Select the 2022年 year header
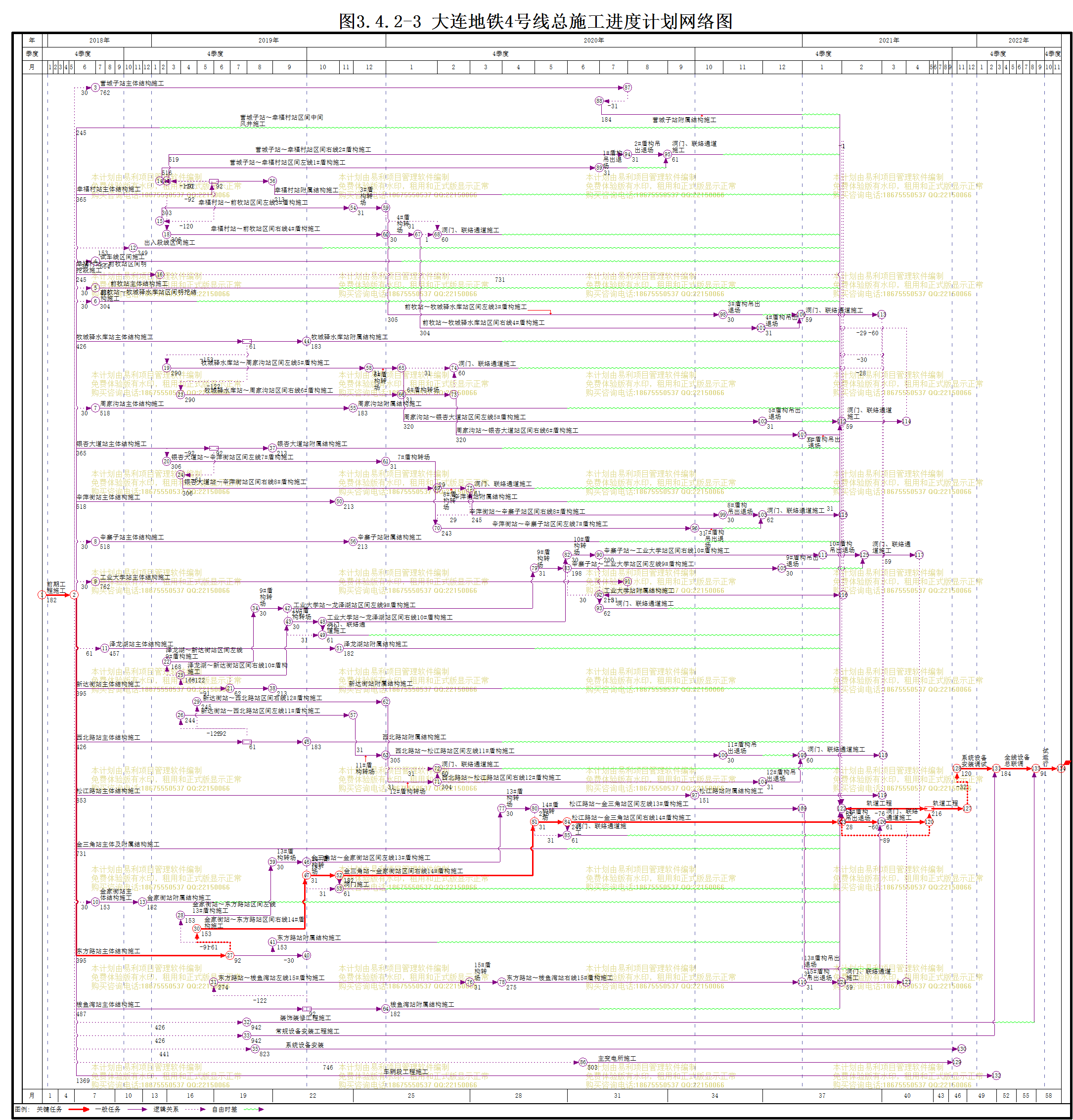Viewport: 1073px width, 1120px height. (x=1019, y=41)
